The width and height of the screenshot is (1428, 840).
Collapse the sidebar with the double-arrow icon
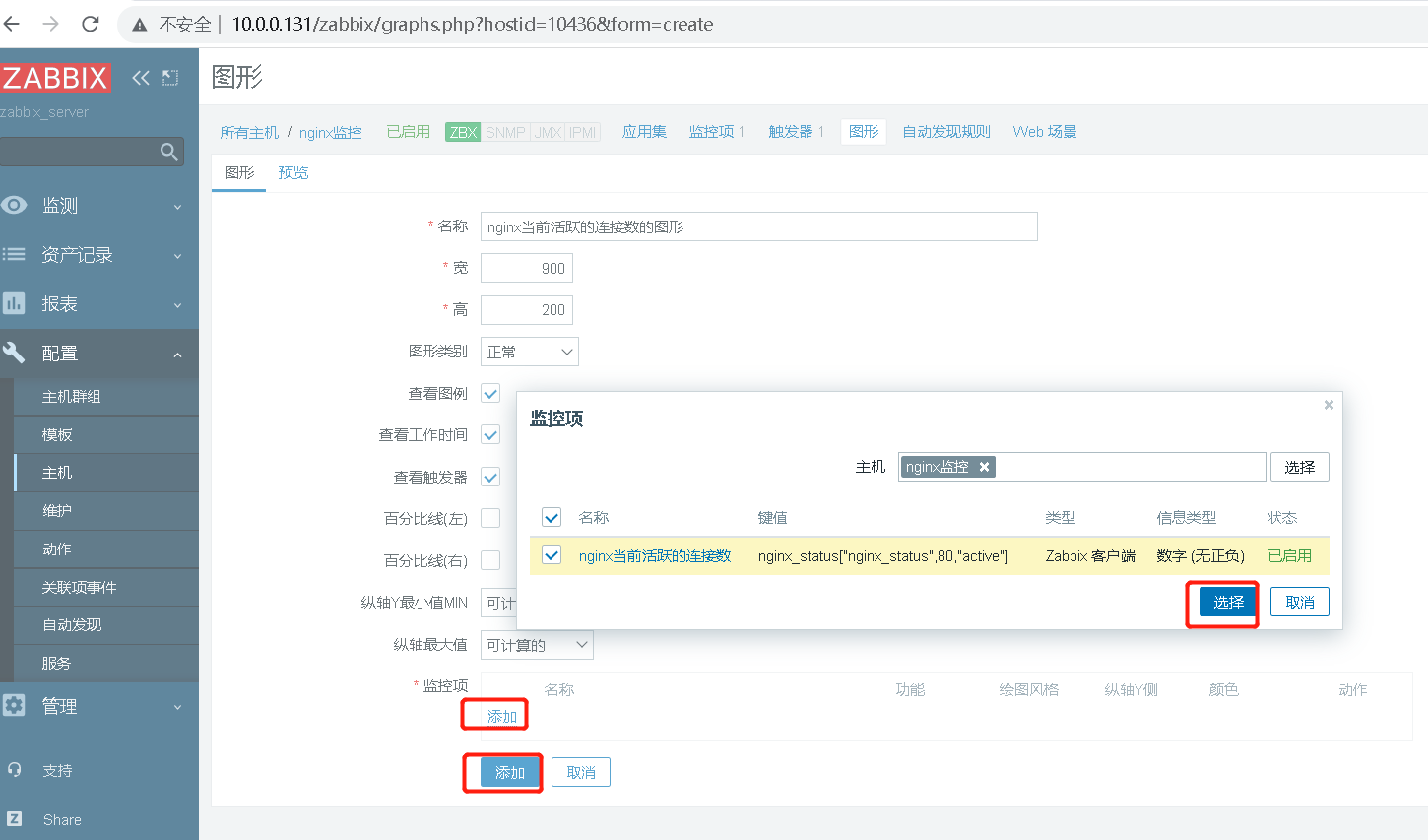click(141, 78)
